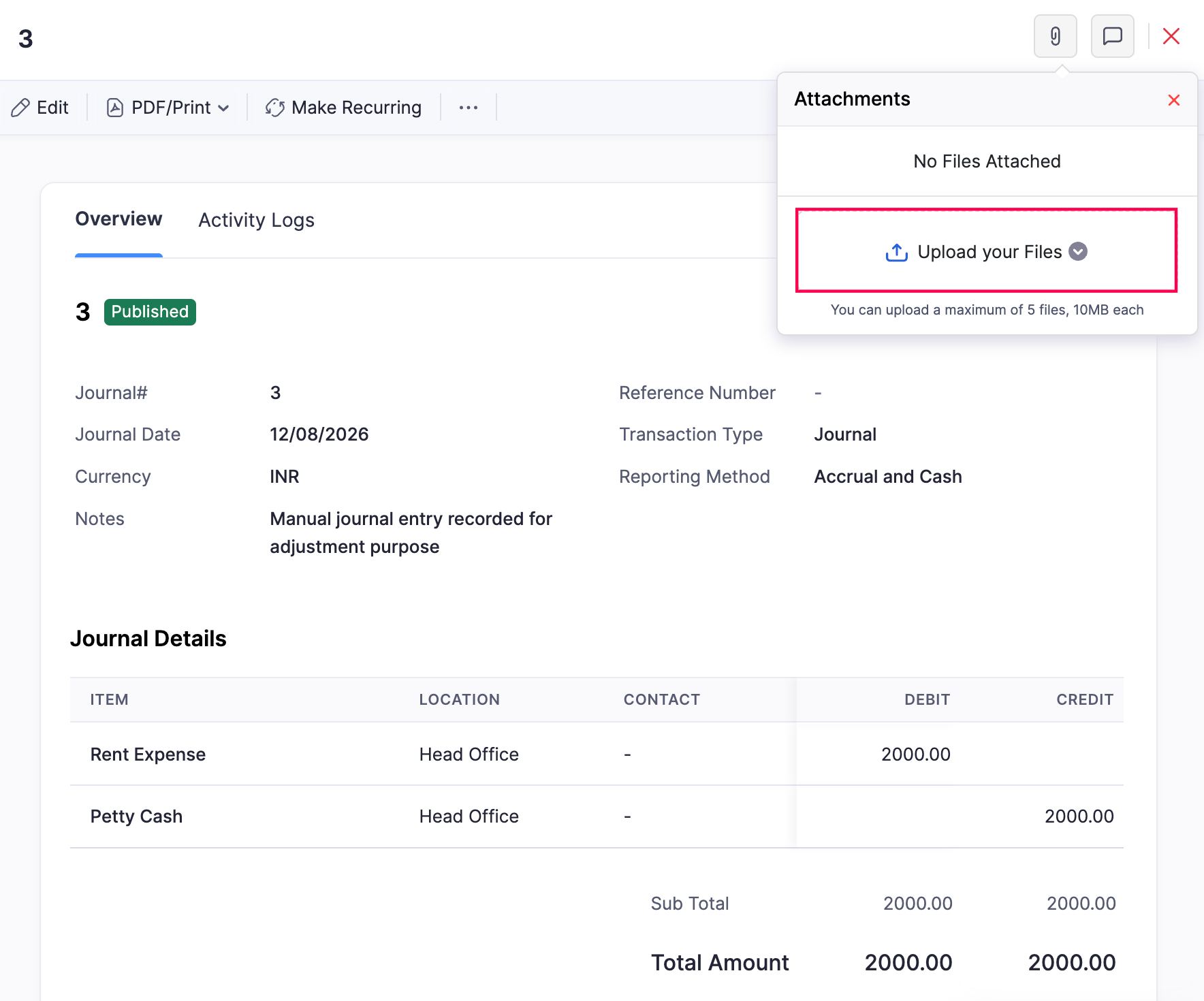Click the No Files Attached message
Viewport: 1204px width, 1001px height.
pyautogui.click(x=987, y=161)
